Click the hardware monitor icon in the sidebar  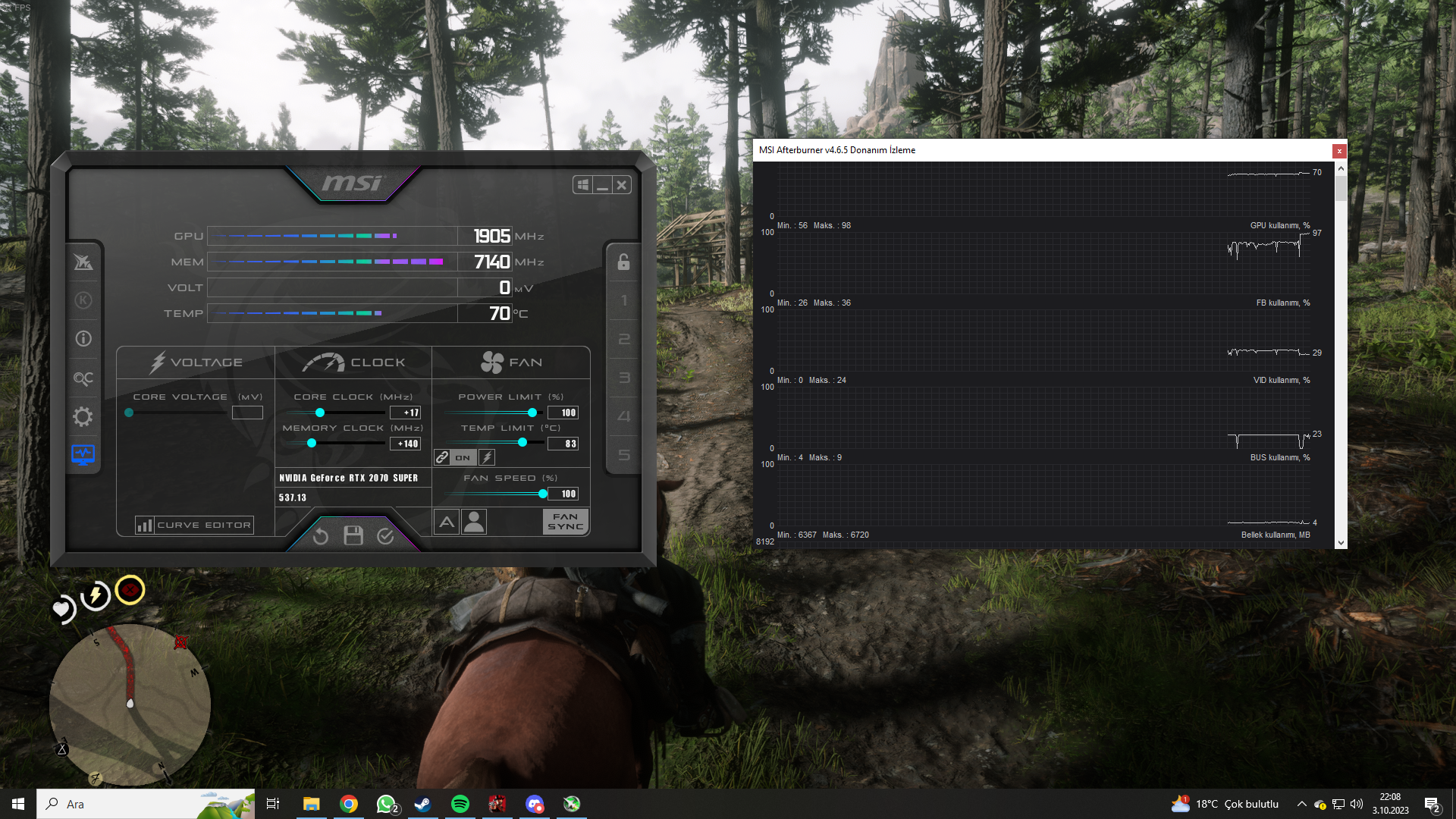tap(83, 455)
